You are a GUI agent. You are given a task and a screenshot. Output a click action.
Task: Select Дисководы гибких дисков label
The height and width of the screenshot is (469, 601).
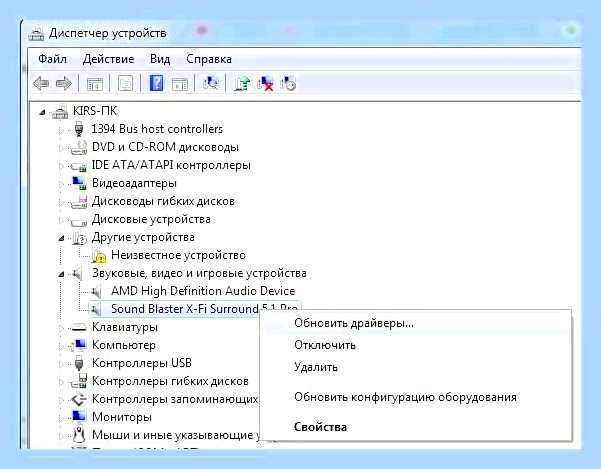163,201
